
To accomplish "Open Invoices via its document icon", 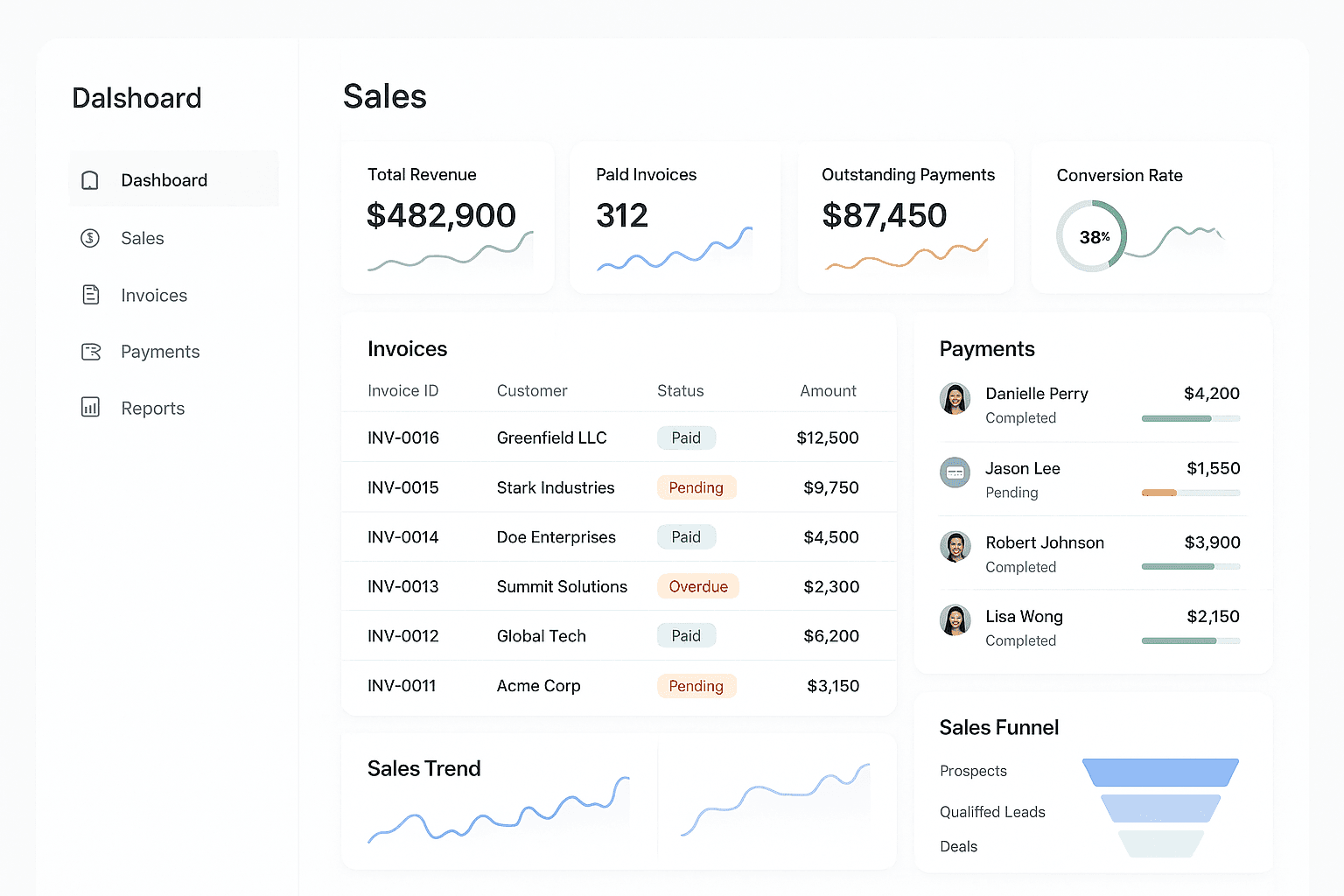I will 90,295.
